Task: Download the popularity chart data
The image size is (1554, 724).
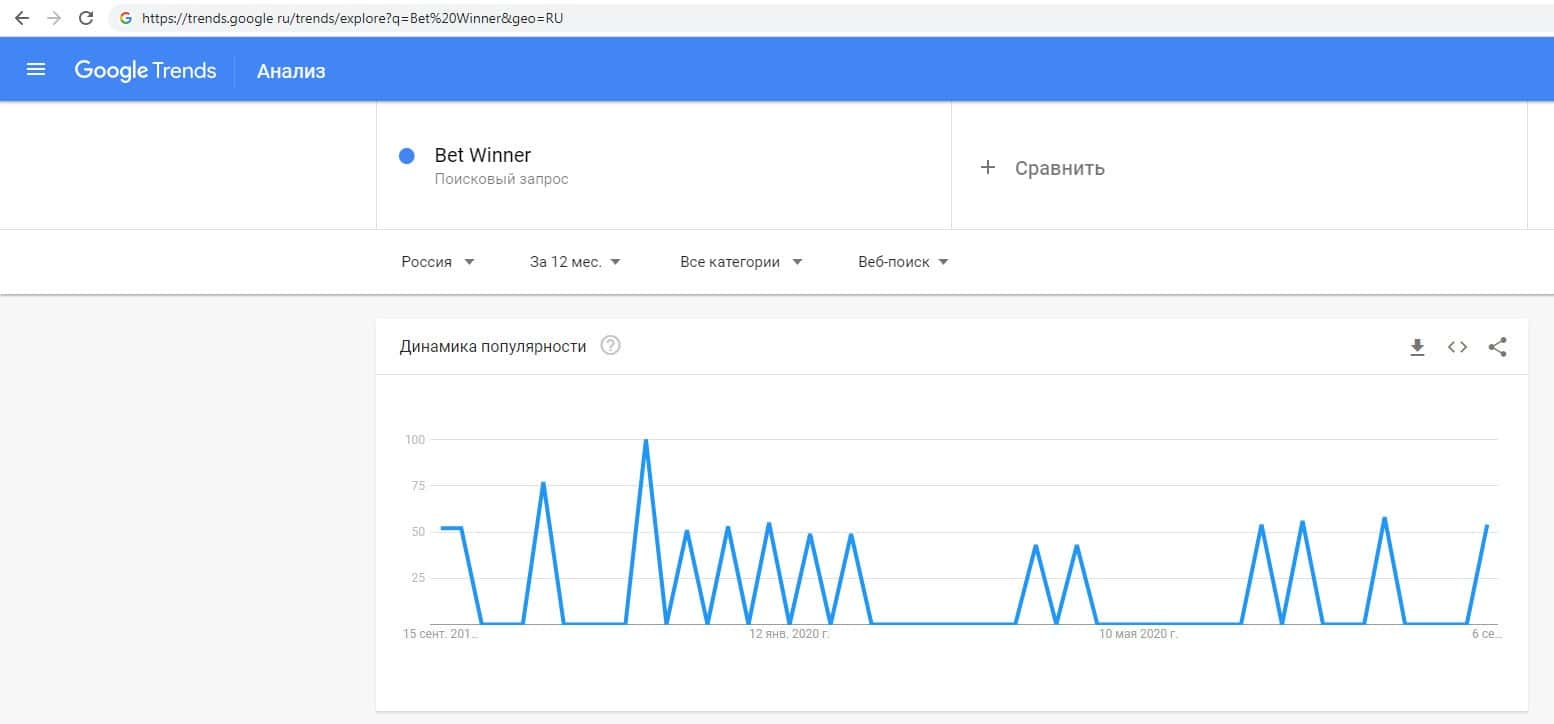Action: pos(1417,347)
